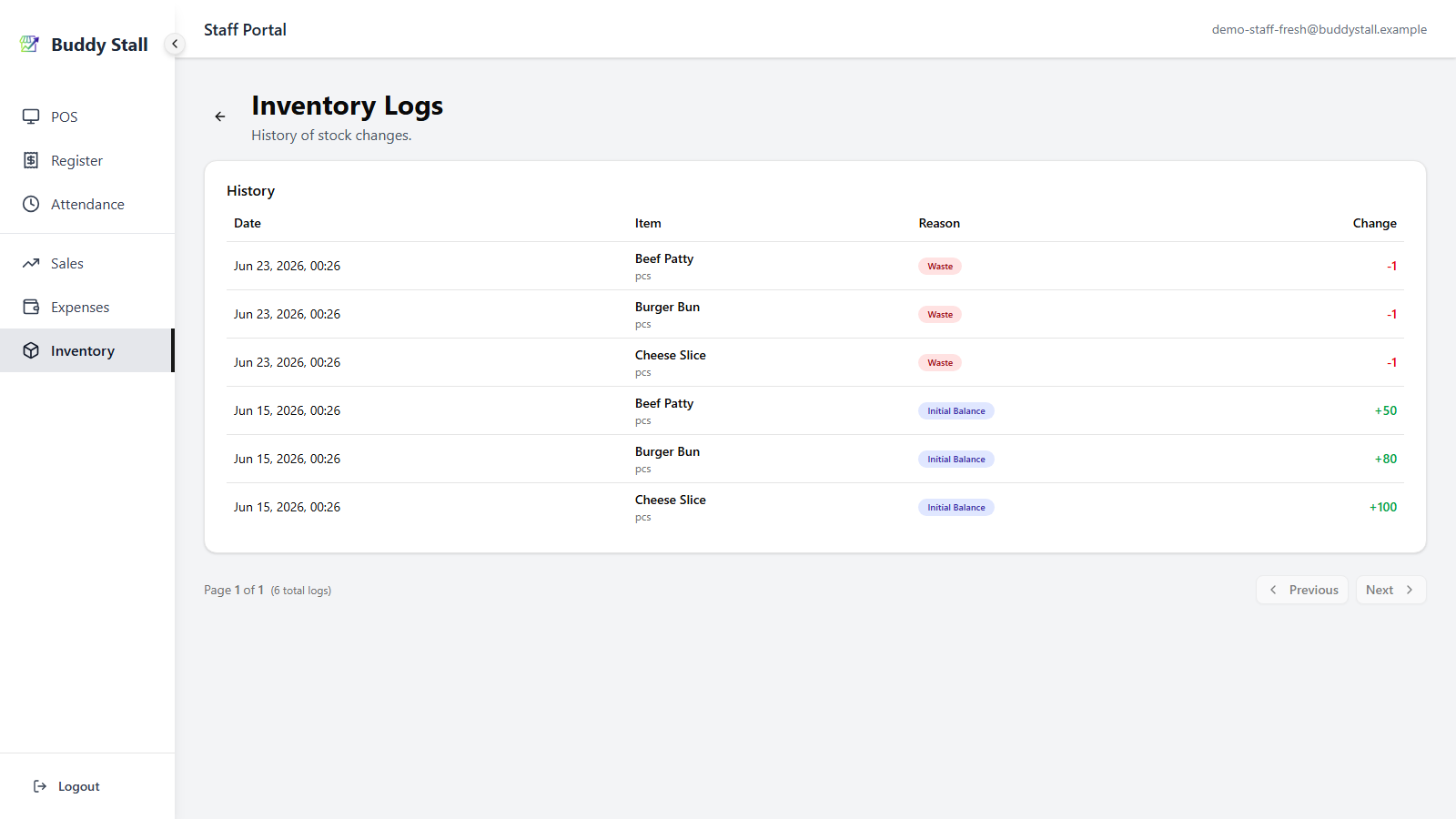Click the Sales trend arrow icon
Screen dimensions: 1456x819
point(31,263)
